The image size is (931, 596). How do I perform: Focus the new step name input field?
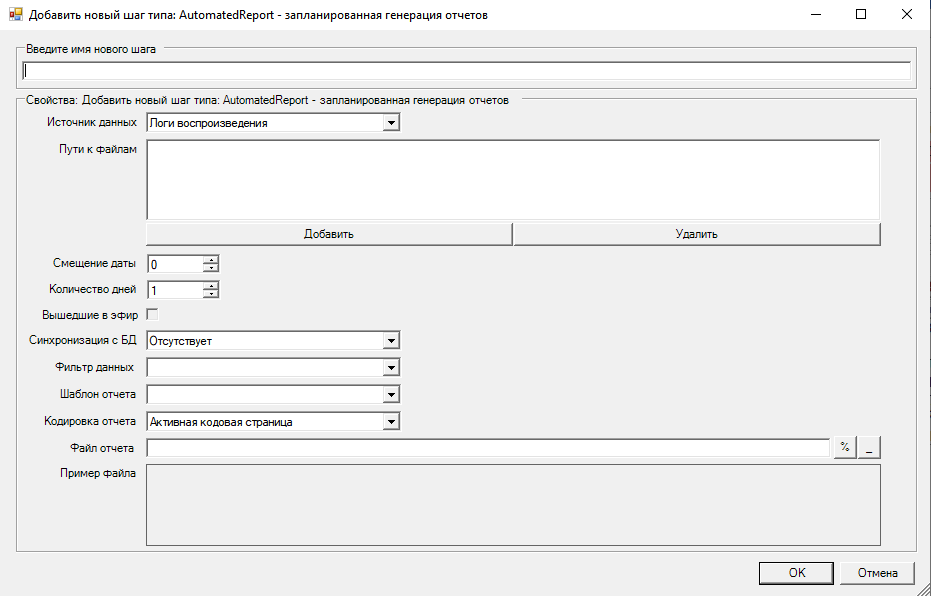tap(466, 71)
